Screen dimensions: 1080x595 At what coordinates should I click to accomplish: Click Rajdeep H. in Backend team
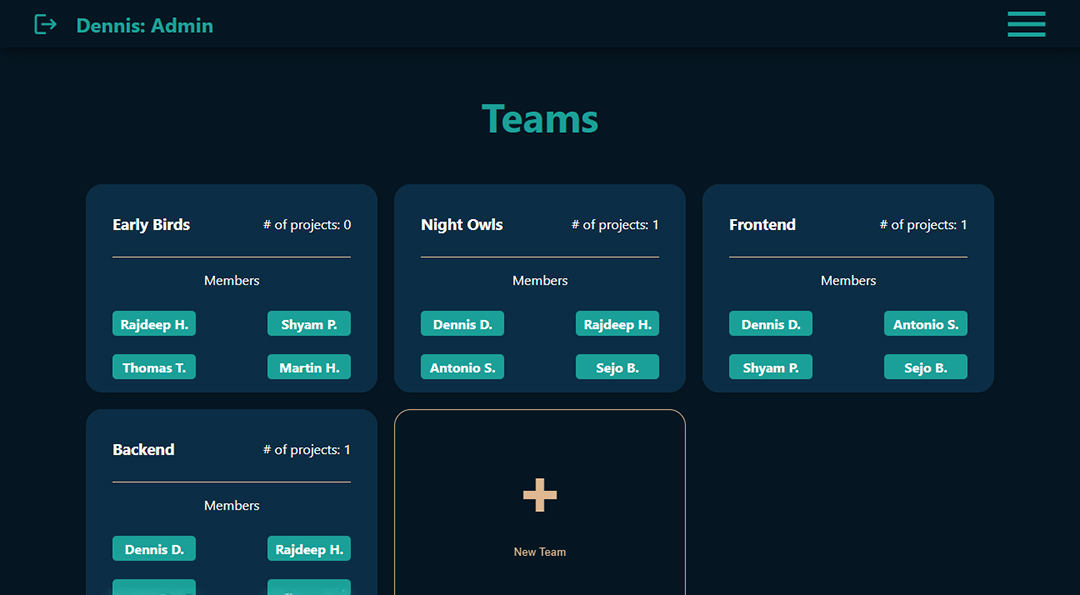click(309, 549)
